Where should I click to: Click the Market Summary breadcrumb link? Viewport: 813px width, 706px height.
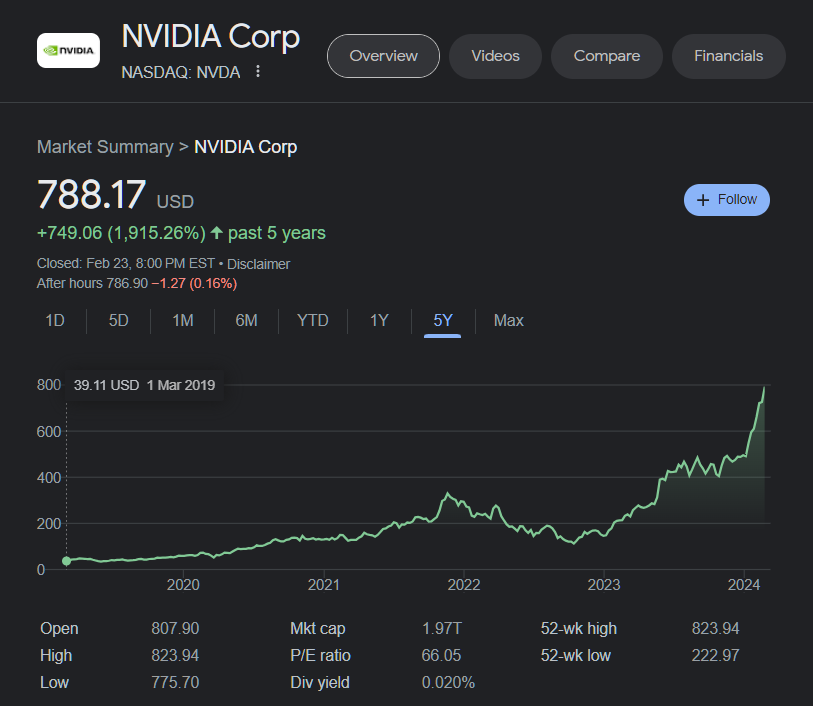coord(105,147)
